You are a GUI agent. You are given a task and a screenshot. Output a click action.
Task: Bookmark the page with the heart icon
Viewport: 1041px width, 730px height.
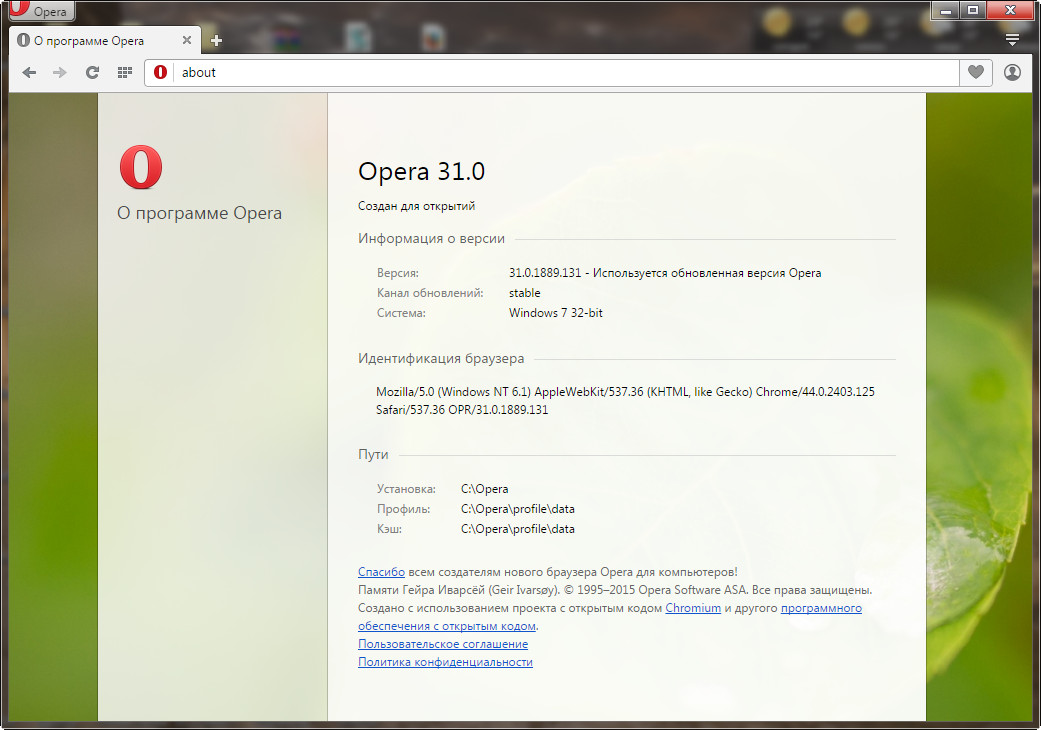click(975, 72)
